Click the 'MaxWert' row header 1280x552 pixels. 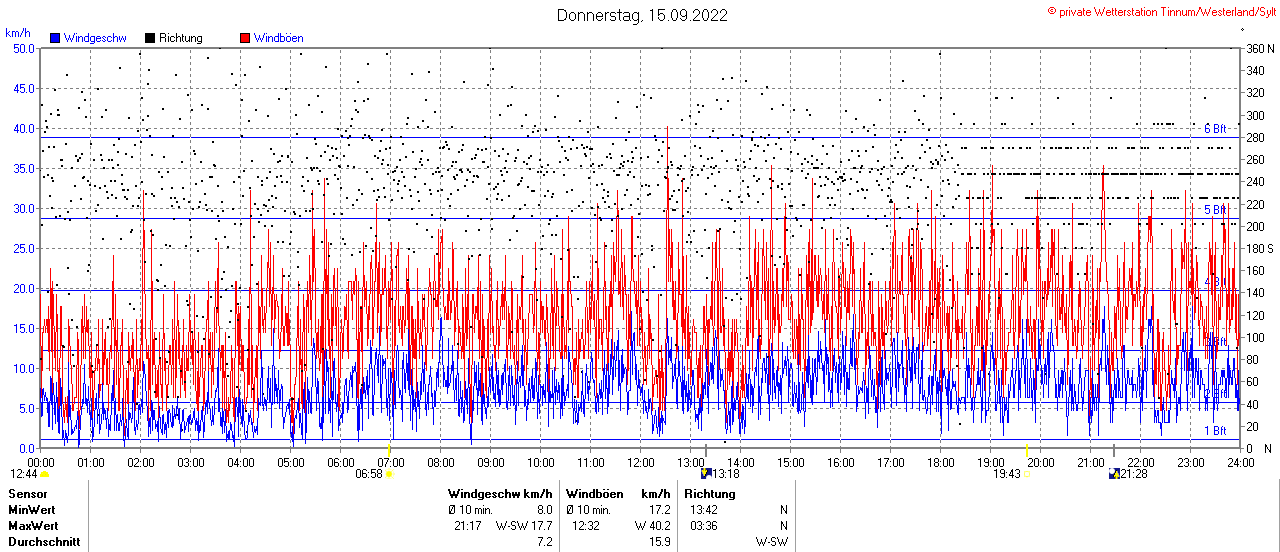tap(34, 526)
